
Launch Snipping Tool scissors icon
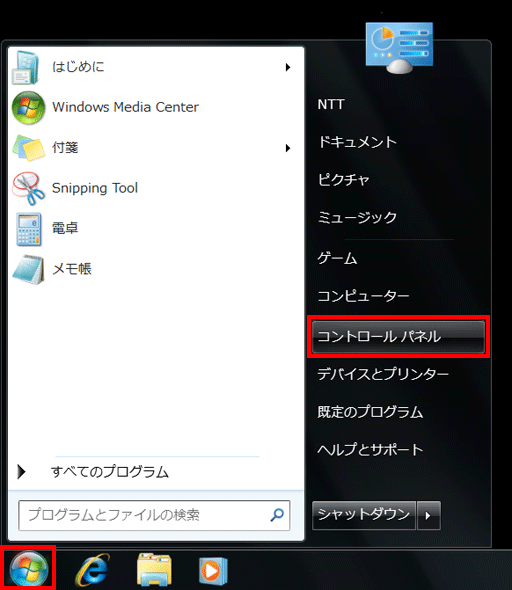(28, 188)
